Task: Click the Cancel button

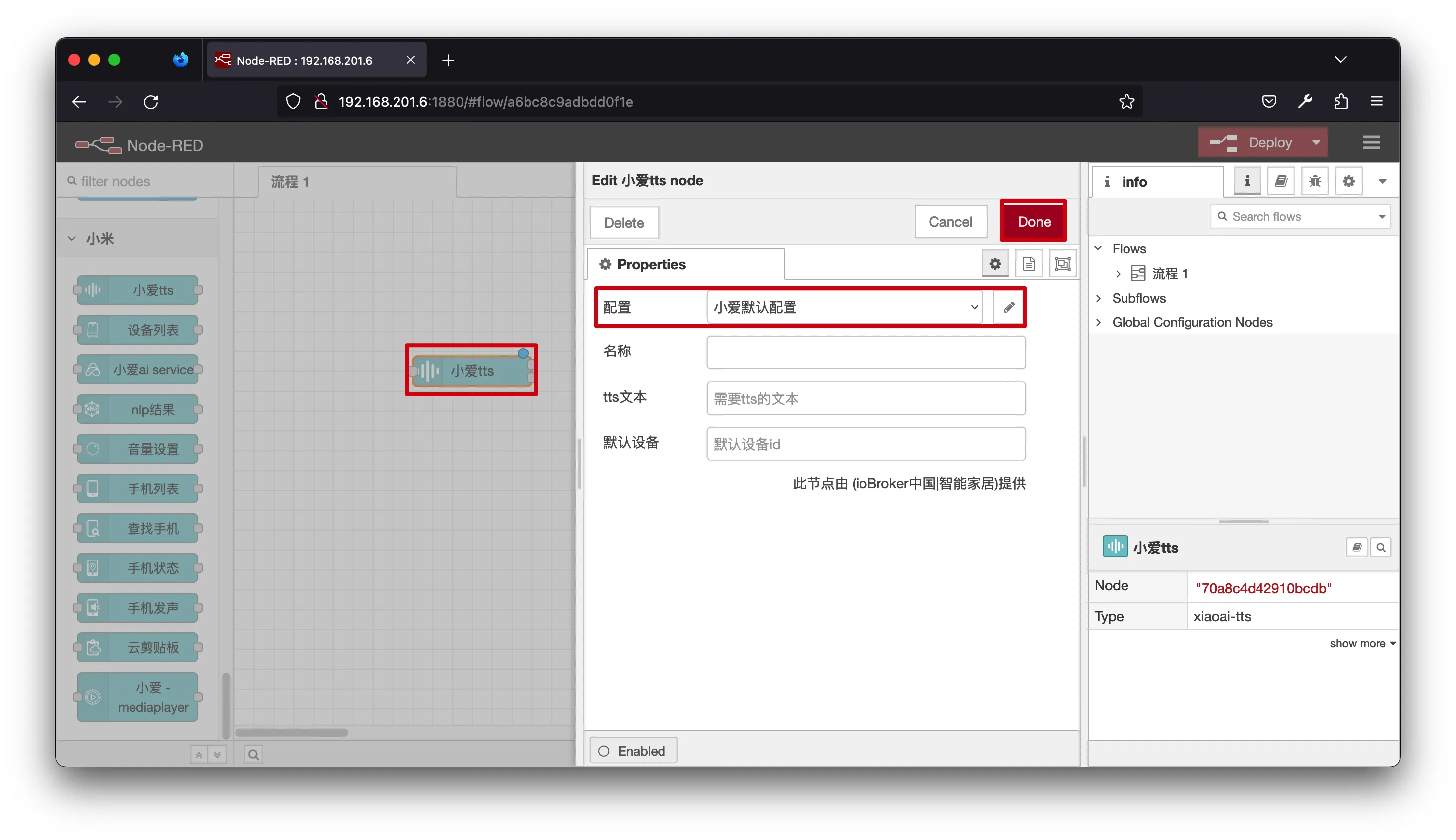Action: tap(950, 221)
